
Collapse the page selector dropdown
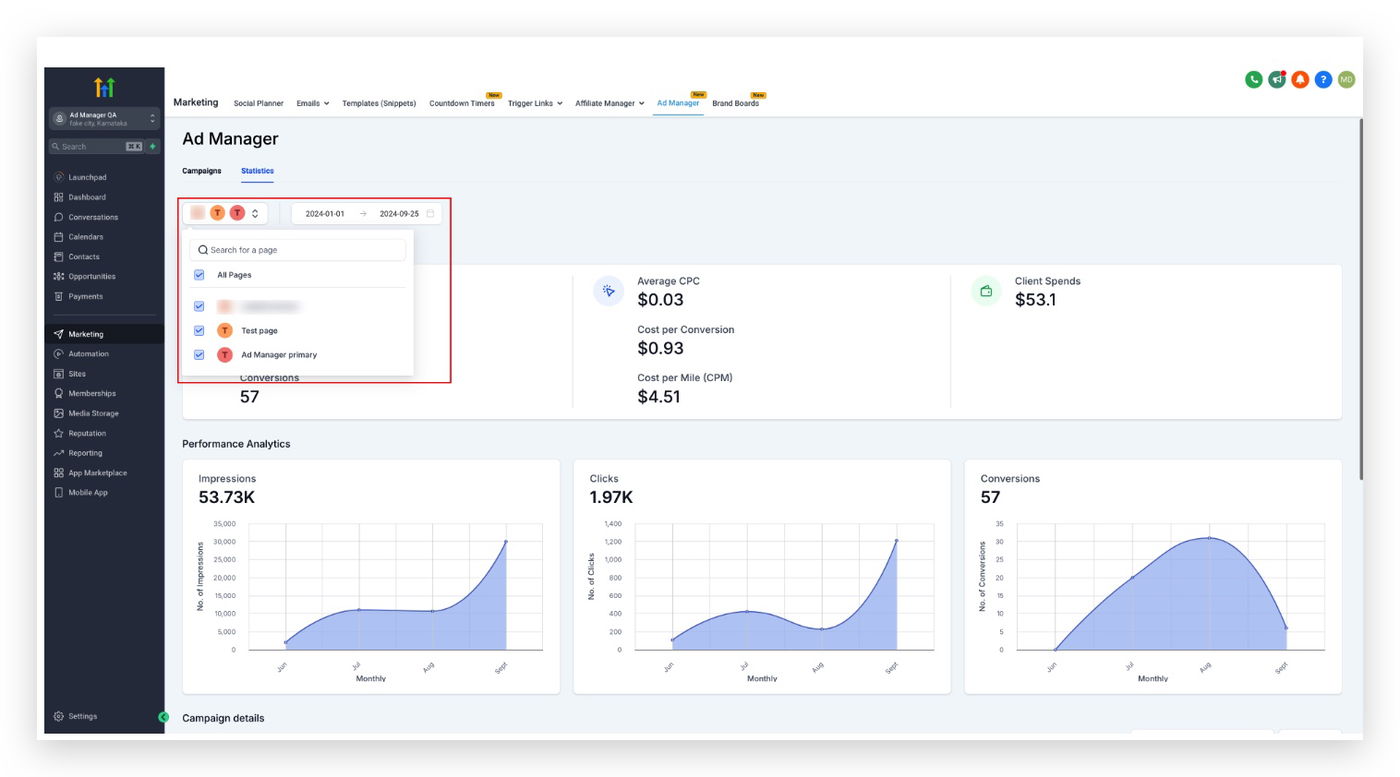coord(255,213)
